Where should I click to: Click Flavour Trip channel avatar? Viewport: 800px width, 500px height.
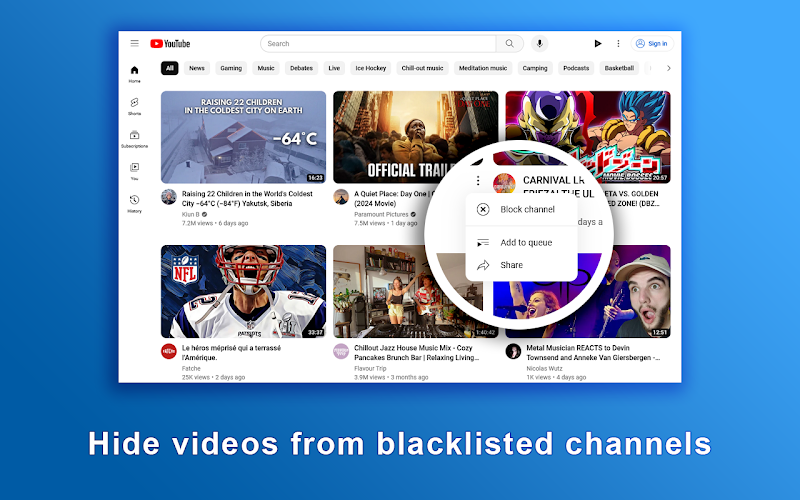pos(341,351)
